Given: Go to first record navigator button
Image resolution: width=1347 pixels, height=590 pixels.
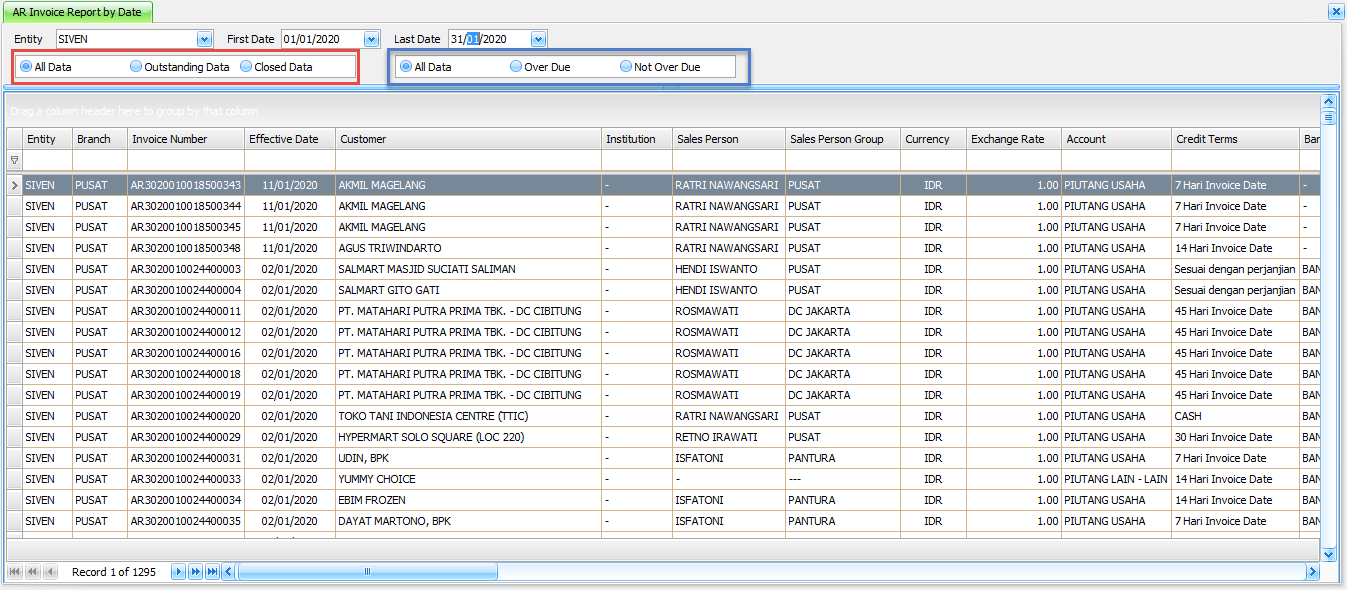Looking at the screenshot, I should [x=15, y=572].
